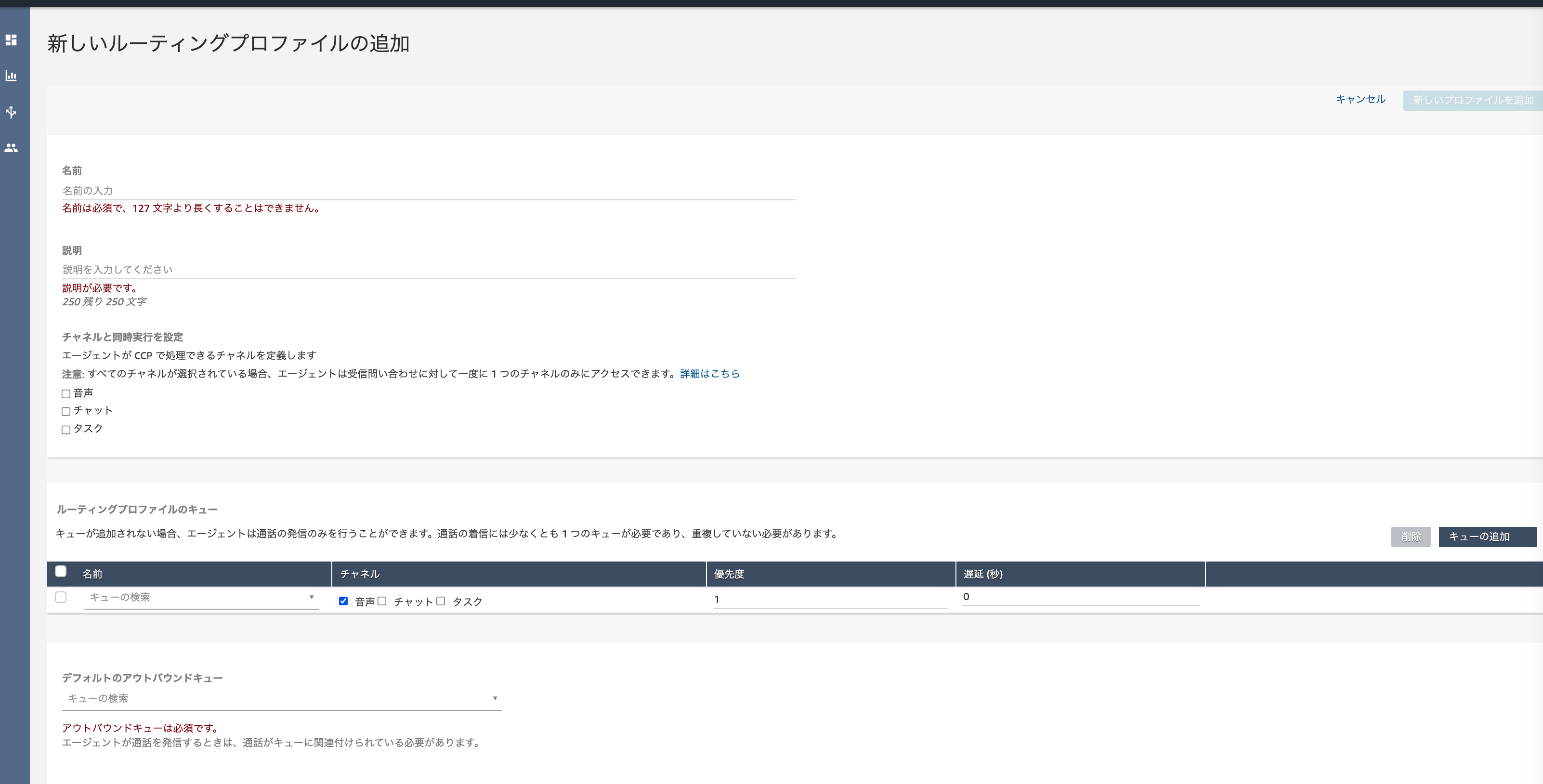Image resolution: width=1543 pixels, height=784 pixels.
Task: Select the queue row checkbox
Action: pos(61,597)
